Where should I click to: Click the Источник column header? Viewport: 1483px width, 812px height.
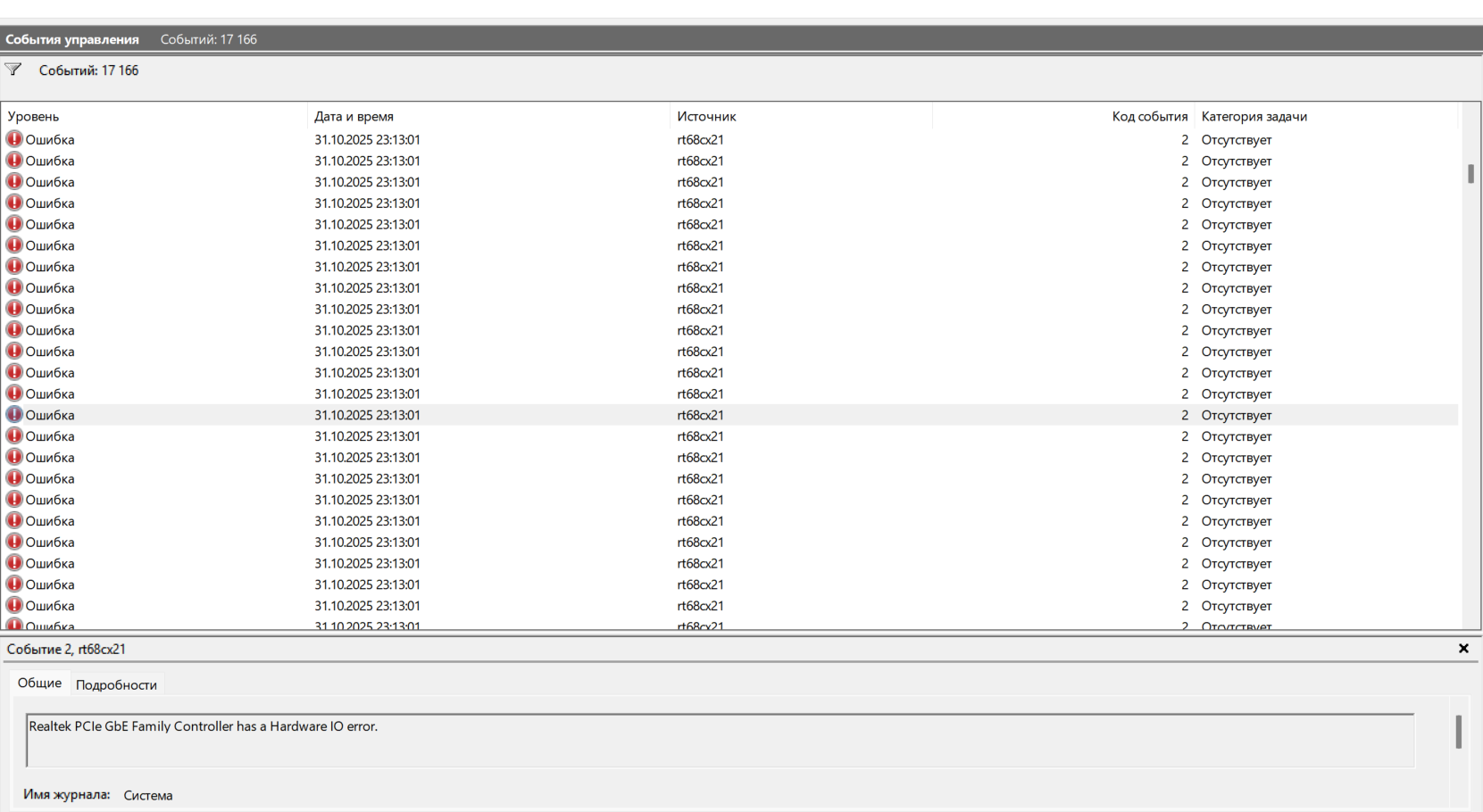(706, 116)
